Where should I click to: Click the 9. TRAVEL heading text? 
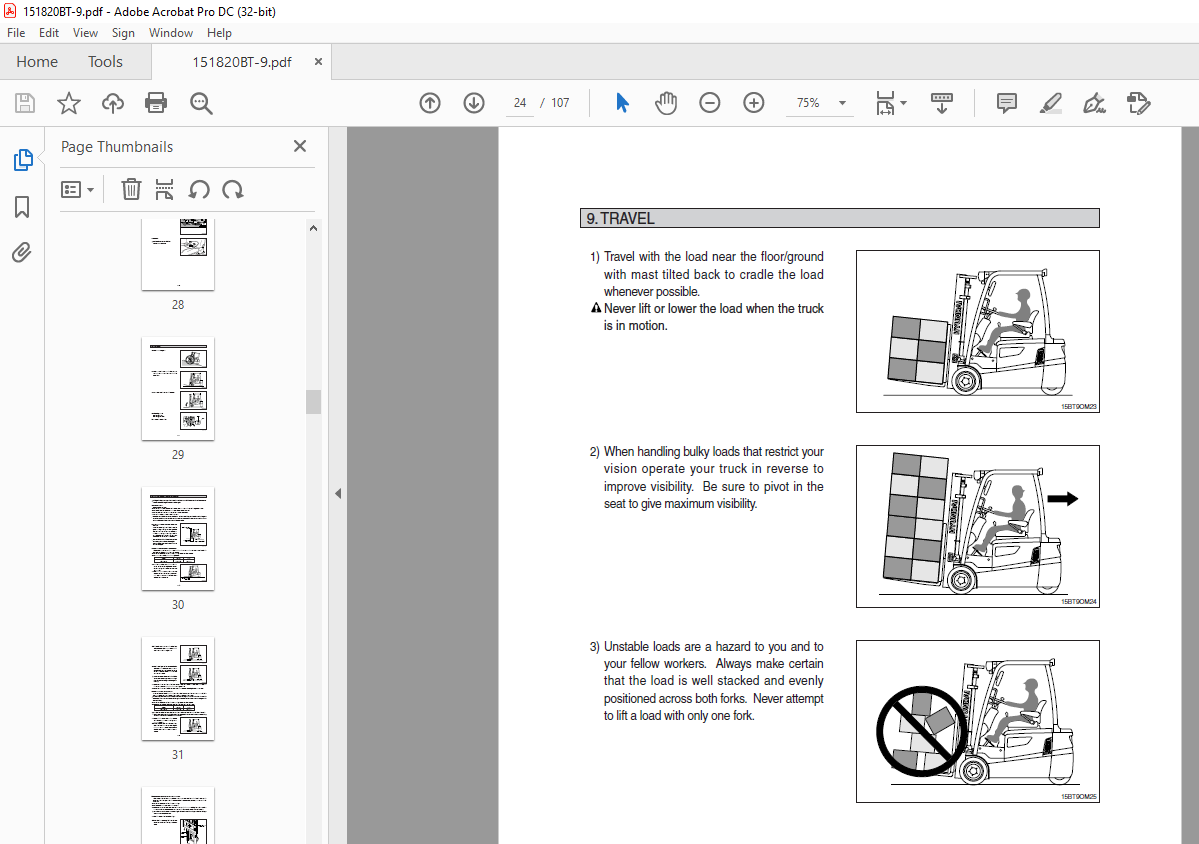pos(620,219)
